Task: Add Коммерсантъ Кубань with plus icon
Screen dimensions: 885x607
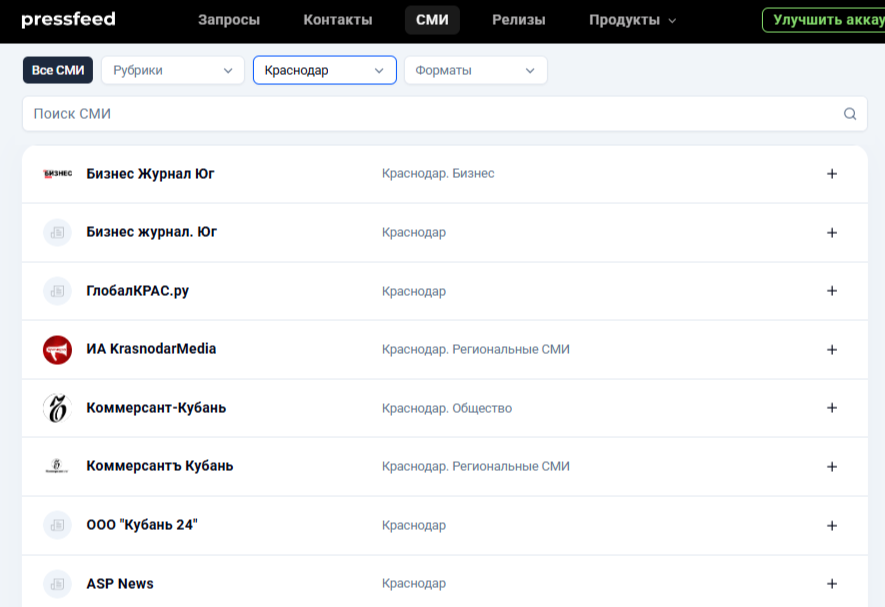Action: pyautogui.click(x=832, y=467)
